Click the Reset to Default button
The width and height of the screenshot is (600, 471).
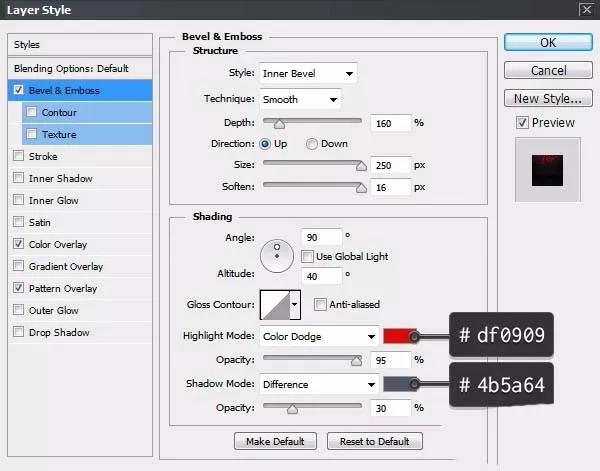click(375, 441)
